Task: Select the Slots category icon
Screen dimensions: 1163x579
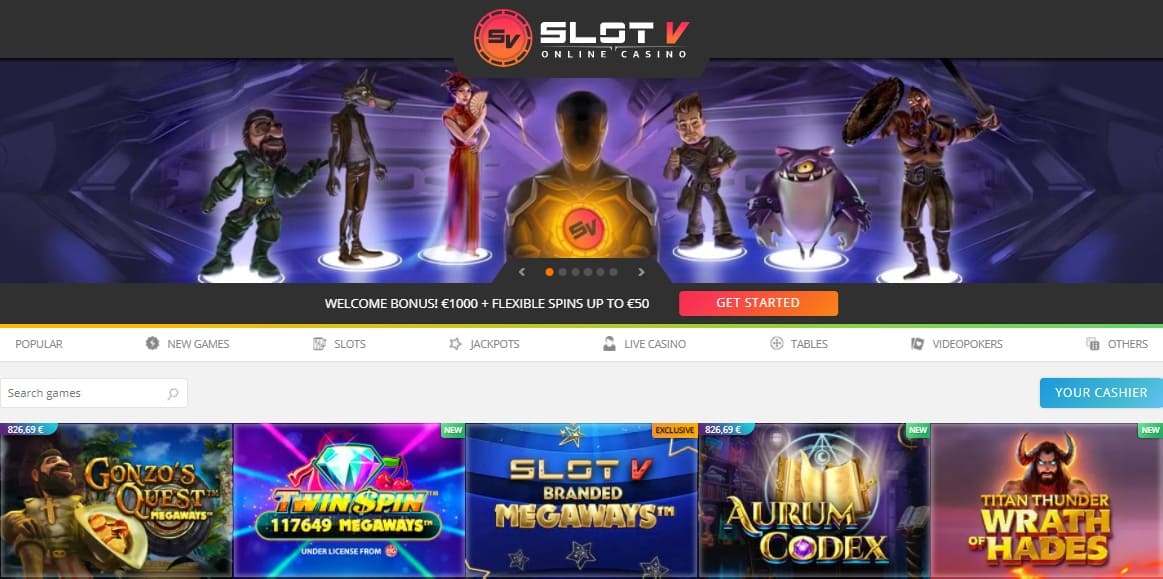Action: [320, 344]
